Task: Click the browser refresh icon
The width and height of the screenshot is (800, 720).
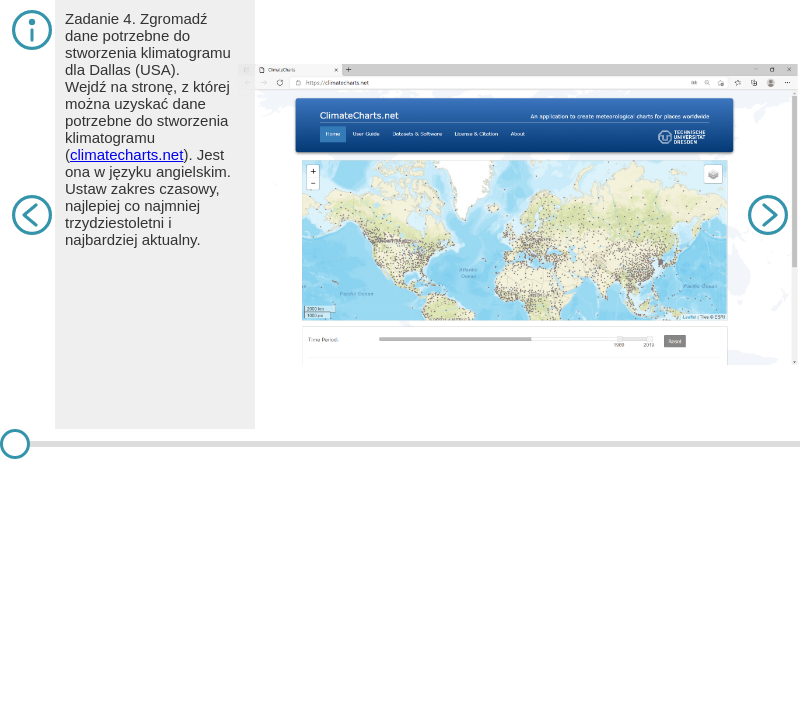Action: 280,83
